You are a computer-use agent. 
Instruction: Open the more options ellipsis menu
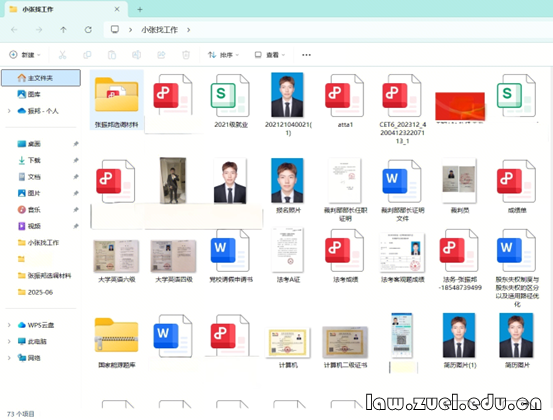(x=306, y=55)
